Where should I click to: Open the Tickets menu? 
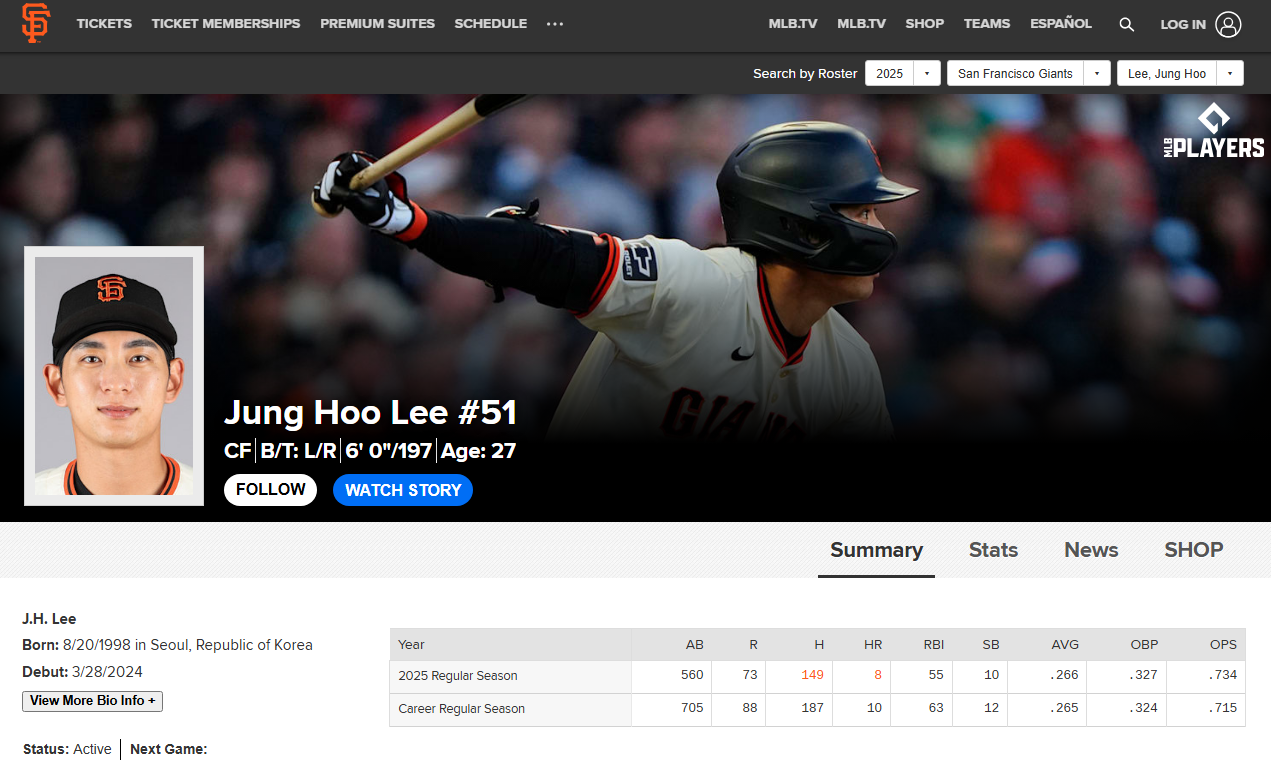(104, 24)
